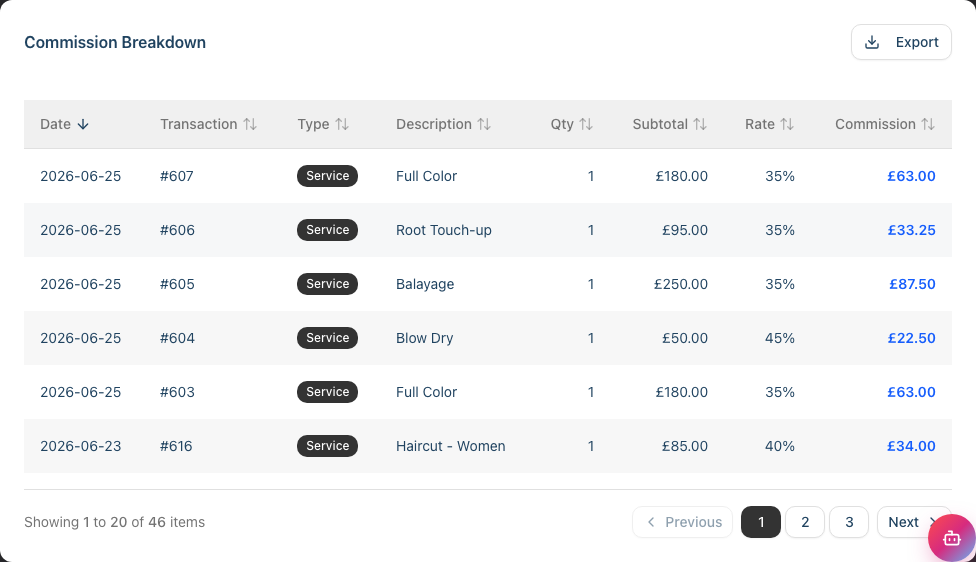Image resolution: width=976 pixels, height=562 pixels.
Task: Click the Commission column header label
Action: pyautogui.click(x=875, y=124)
